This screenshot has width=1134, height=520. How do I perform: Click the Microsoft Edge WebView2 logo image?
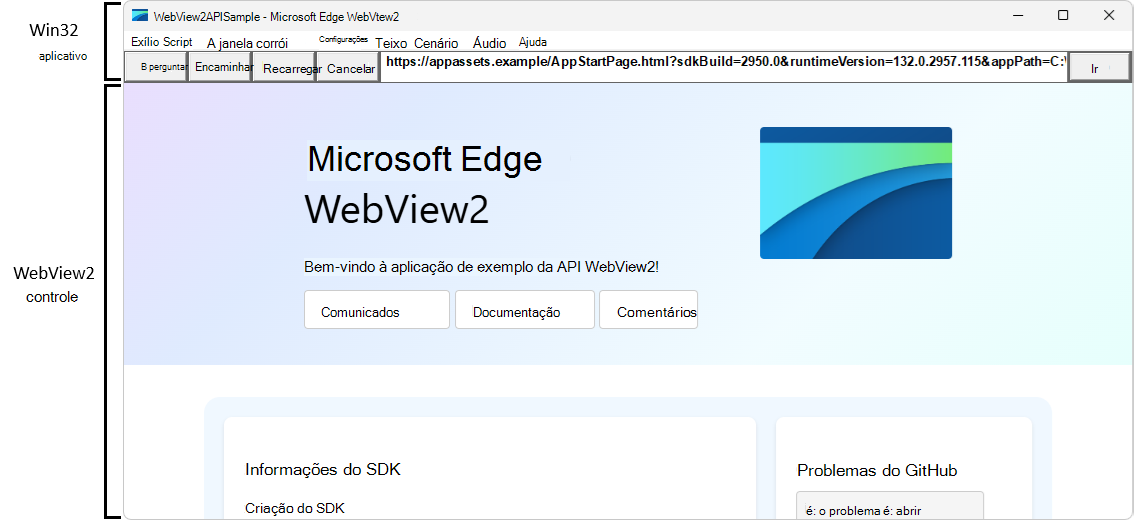tap(856, 193)
